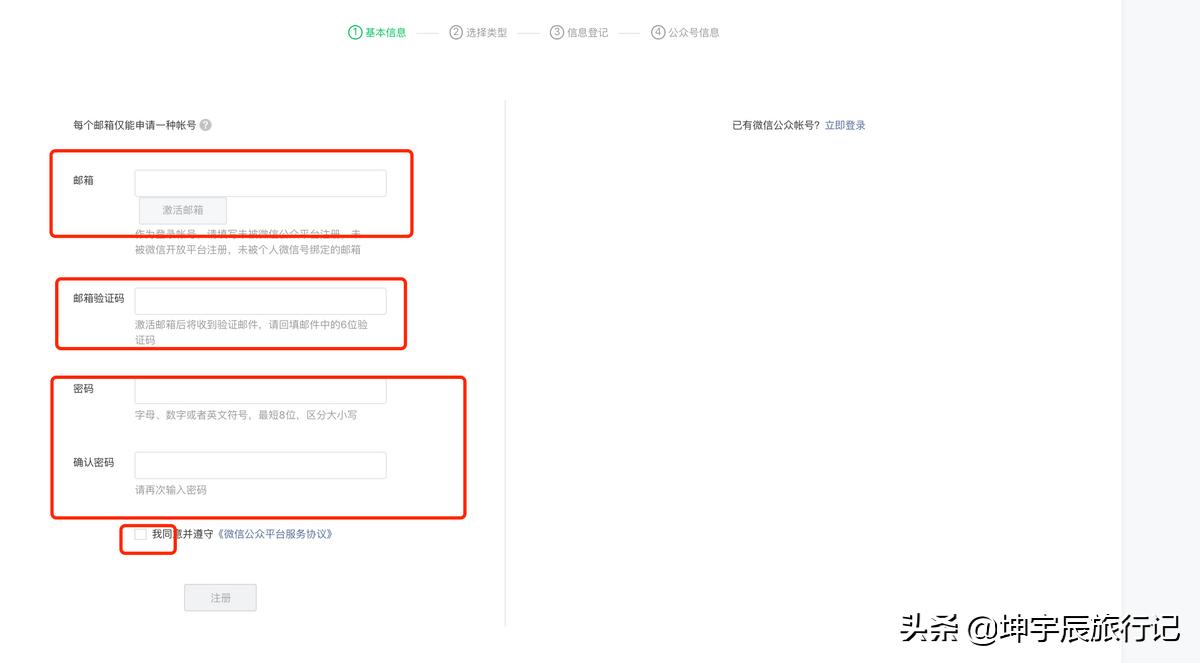Image resolution: width=1200 pixels, height=663 pixels.
Task: Click the help question mark icon
Action: click(205, 125)
